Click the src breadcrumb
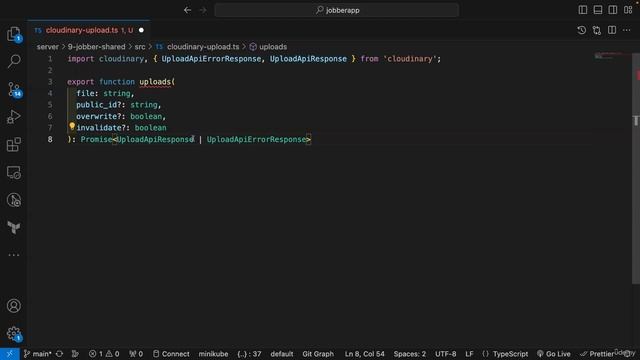Viewport: 640px width, 360px height. 140,47
